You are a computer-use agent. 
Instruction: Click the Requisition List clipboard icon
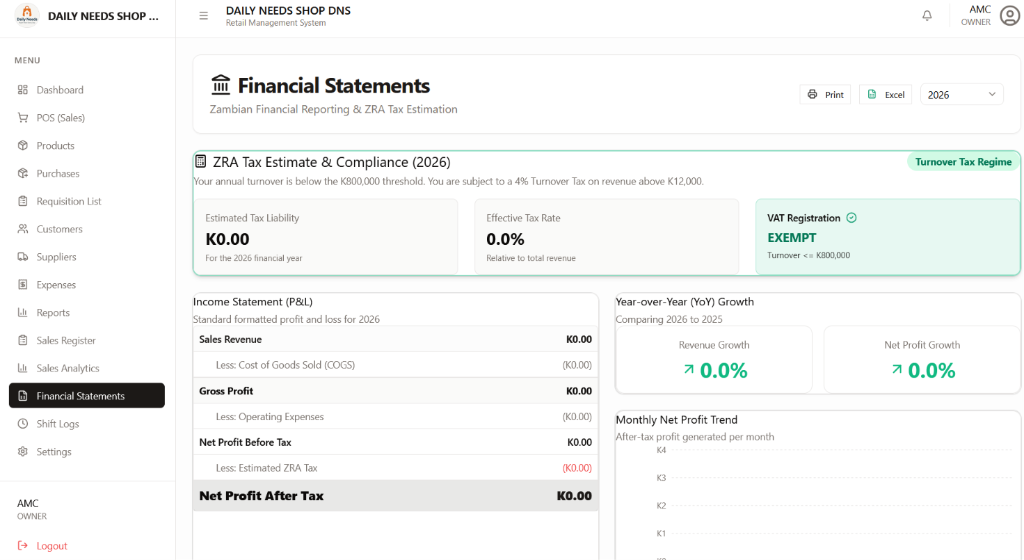coord(23,201)
